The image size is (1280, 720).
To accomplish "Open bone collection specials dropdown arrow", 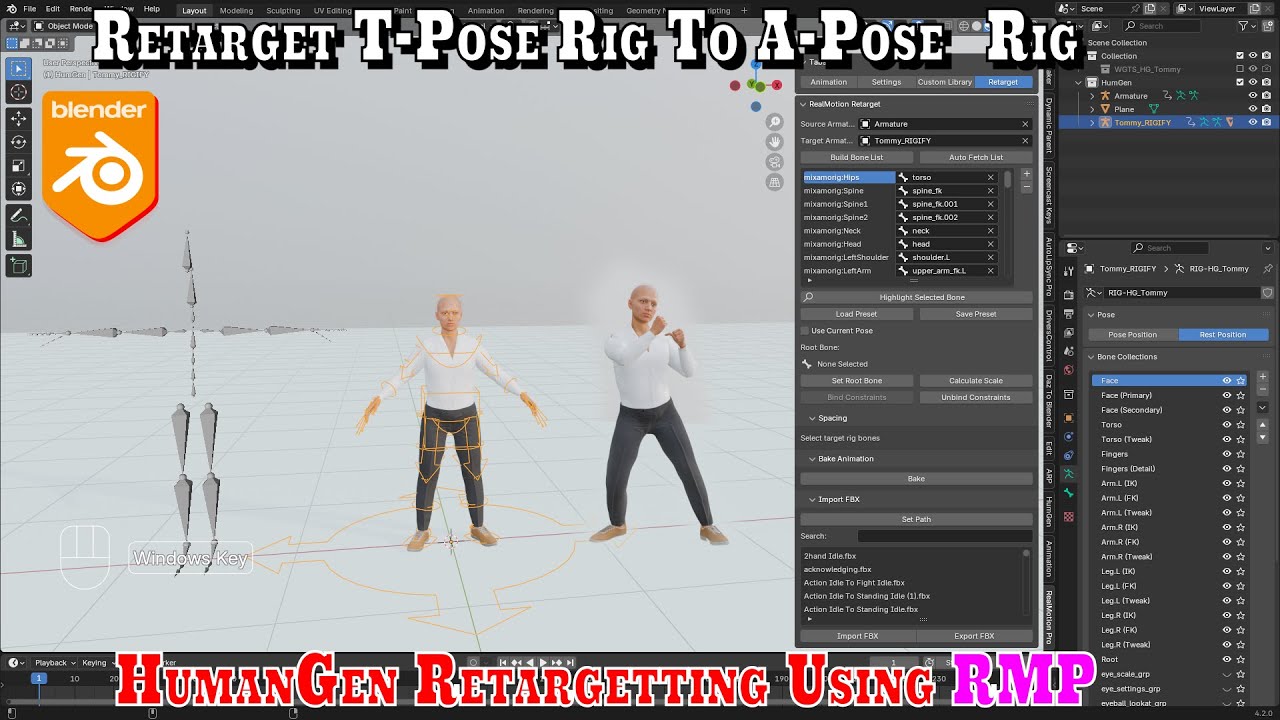I will (x=1262, y=408).
